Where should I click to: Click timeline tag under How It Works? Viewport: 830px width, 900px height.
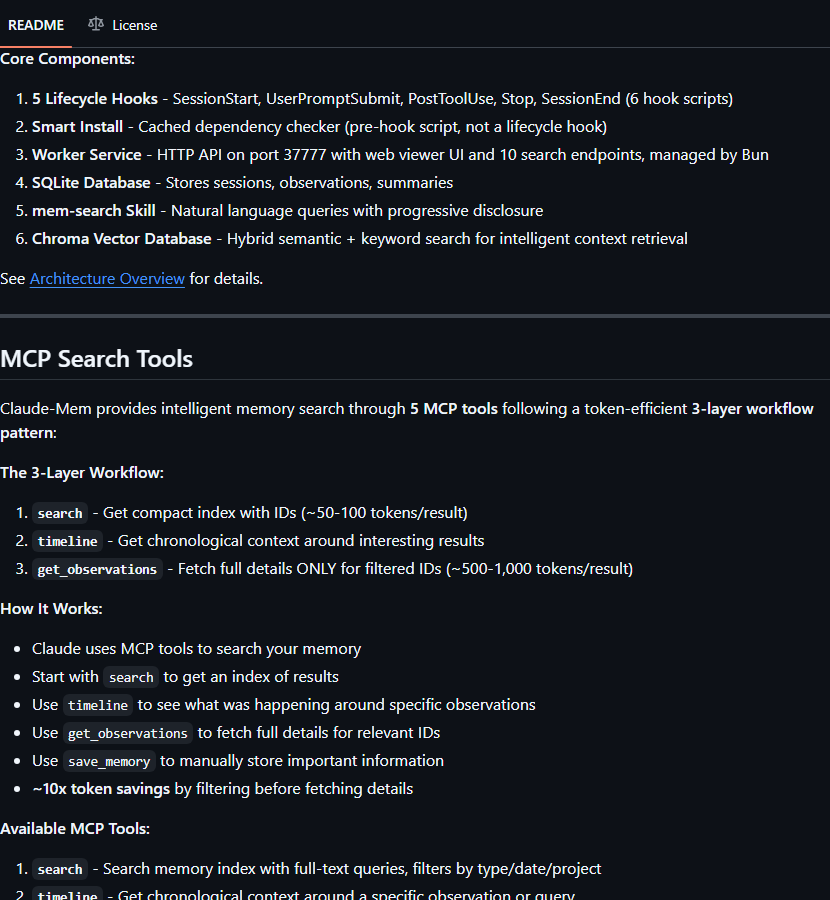[x=98, y=705]
